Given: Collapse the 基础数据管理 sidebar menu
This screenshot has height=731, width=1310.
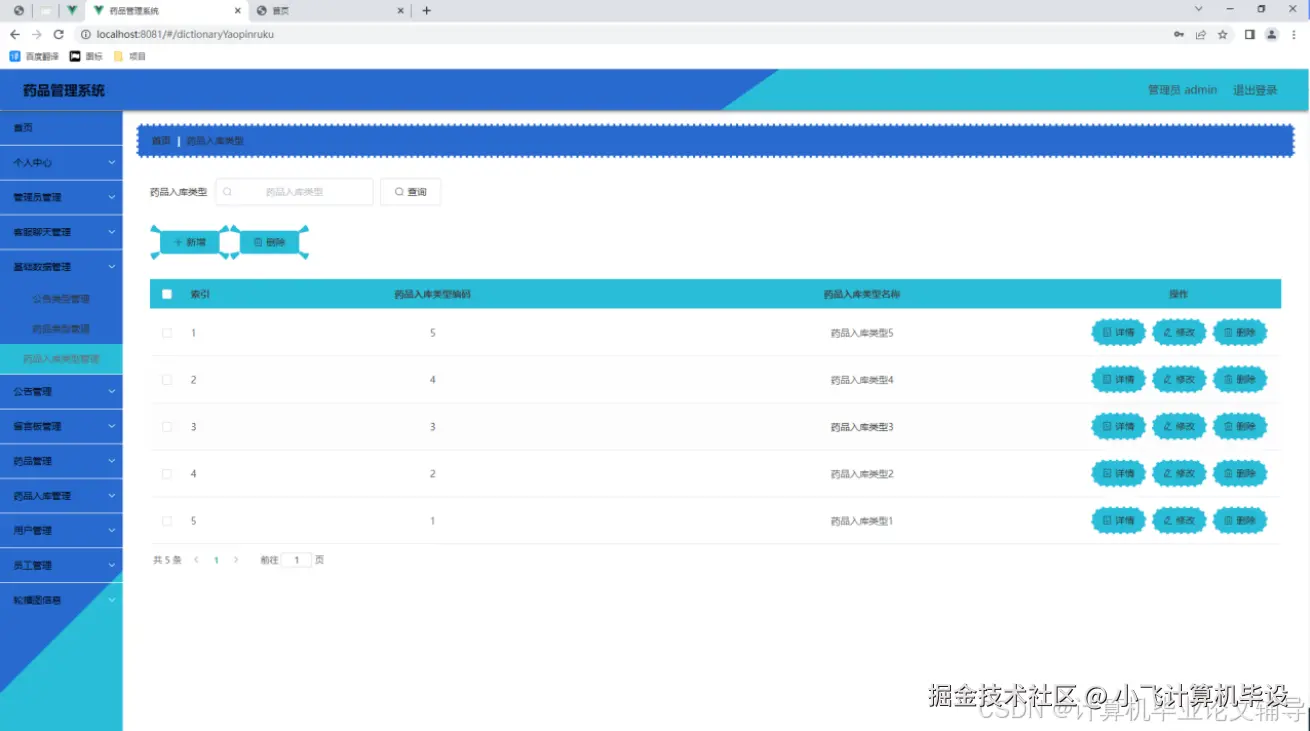Looking at the screenshot, I should pos(61,267).
